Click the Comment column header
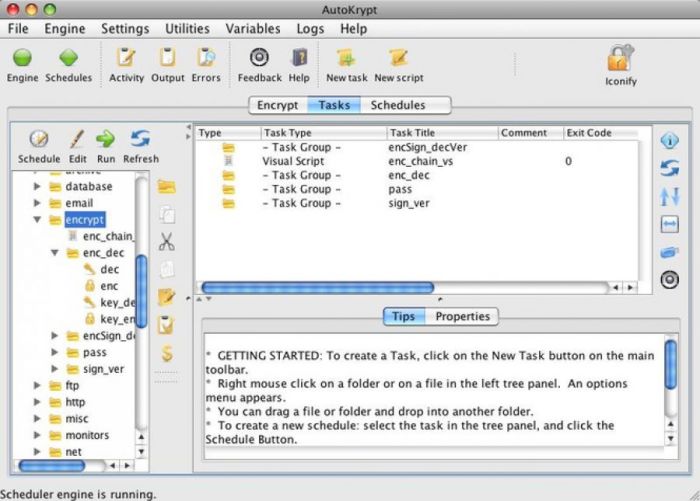The image size is (700, 501). pyautogui.click(x=530, y=133)
